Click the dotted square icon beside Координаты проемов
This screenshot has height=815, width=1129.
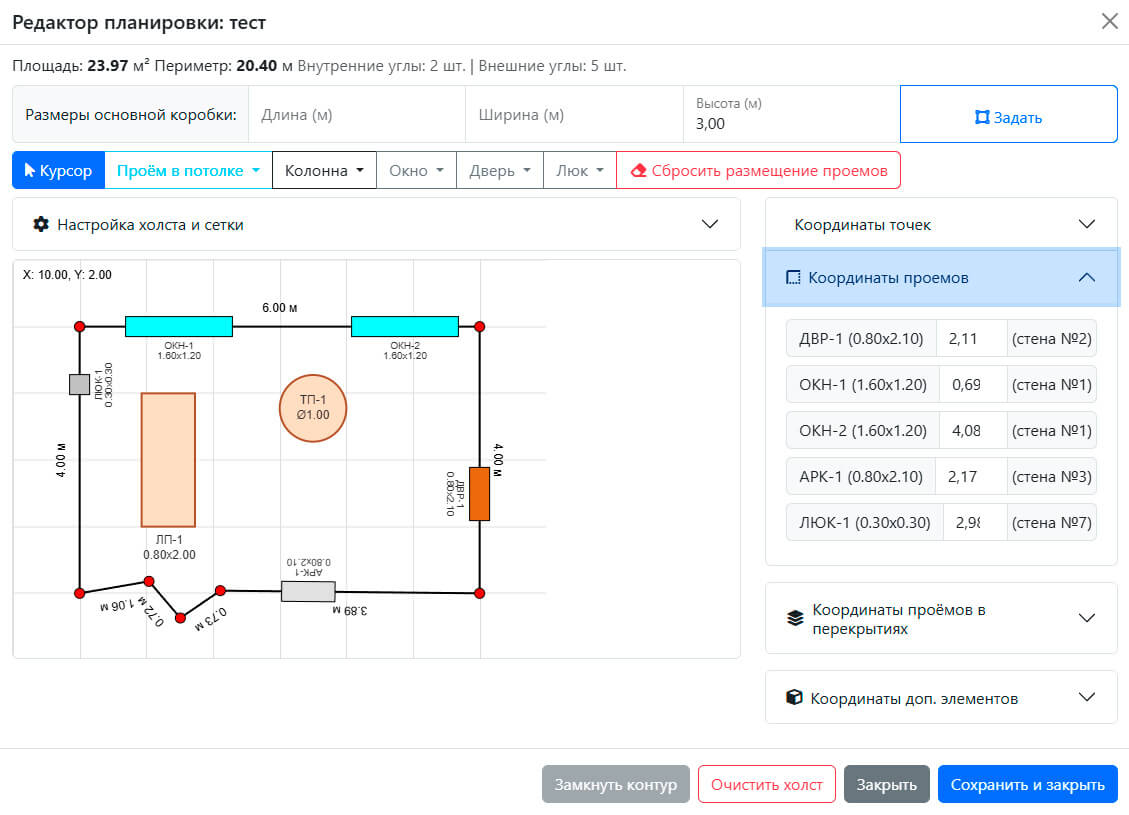pyautogui.click(x=793, y=278)
